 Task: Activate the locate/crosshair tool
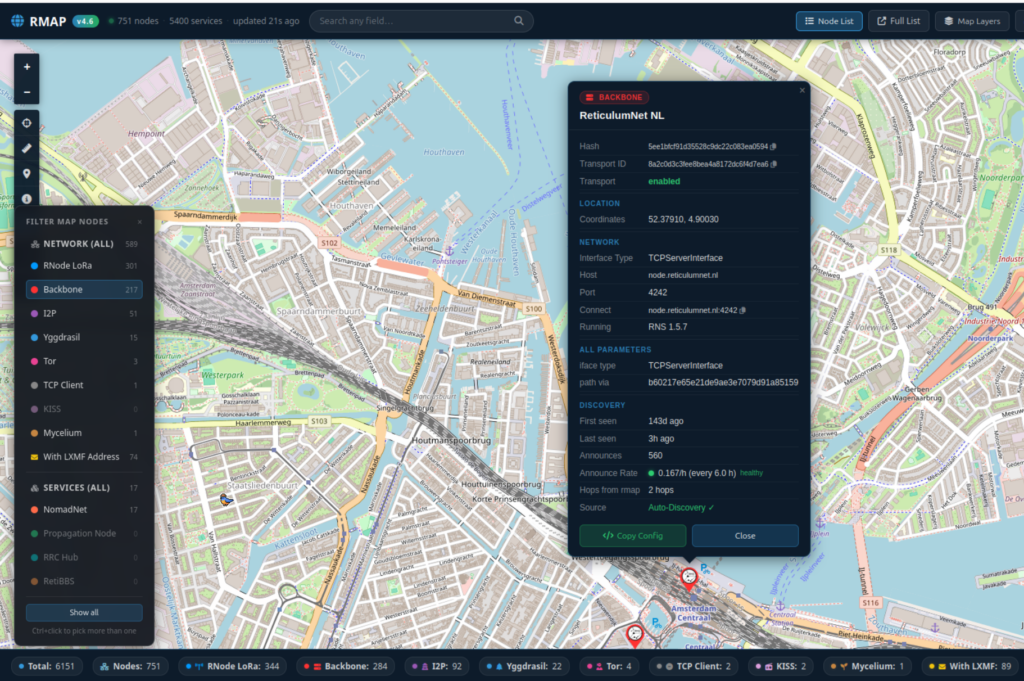pos(27,123)
